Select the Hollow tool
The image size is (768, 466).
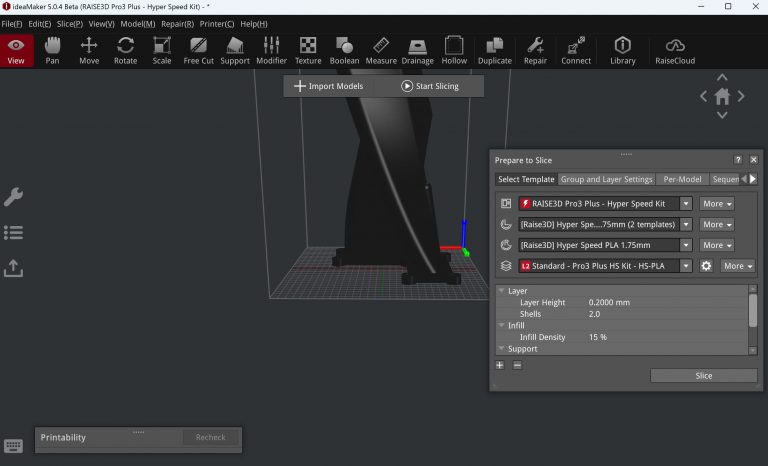(x=454, y=50)
